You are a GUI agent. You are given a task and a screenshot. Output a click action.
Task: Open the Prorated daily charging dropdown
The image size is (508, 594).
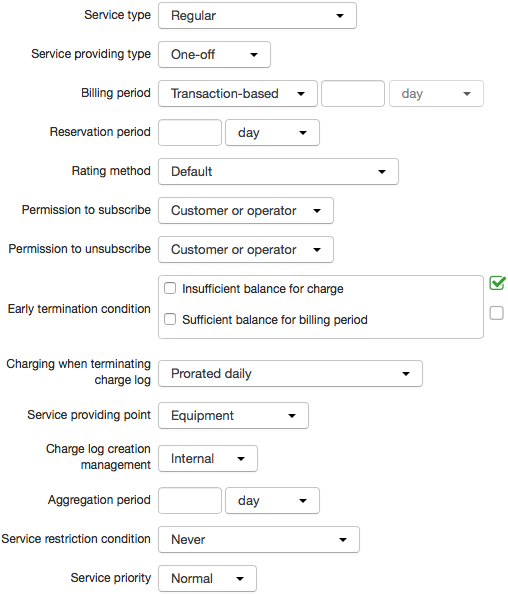tap(290, 374)
